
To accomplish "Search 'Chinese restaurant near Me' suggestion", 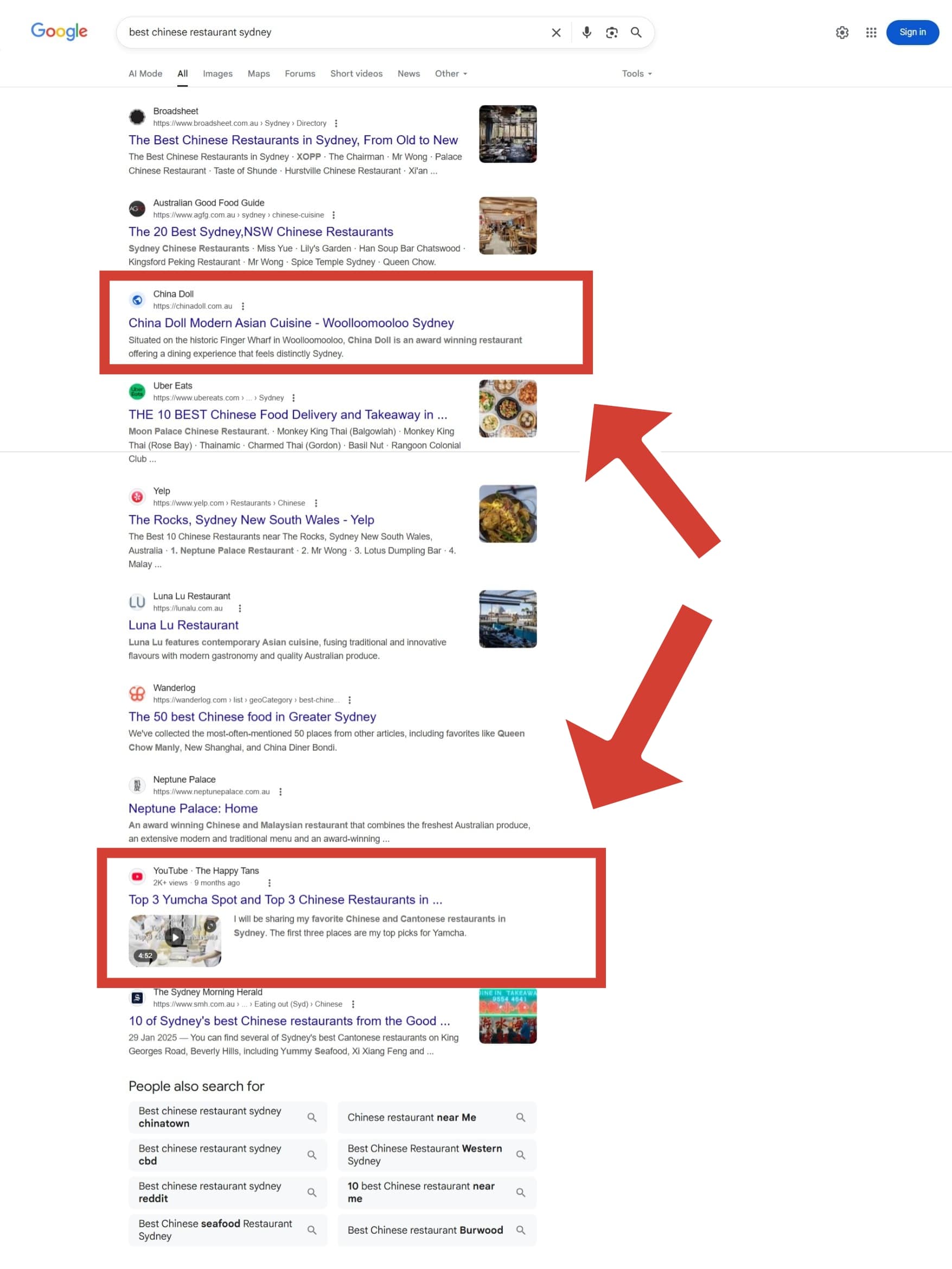I will click(x=437, y=1118).
